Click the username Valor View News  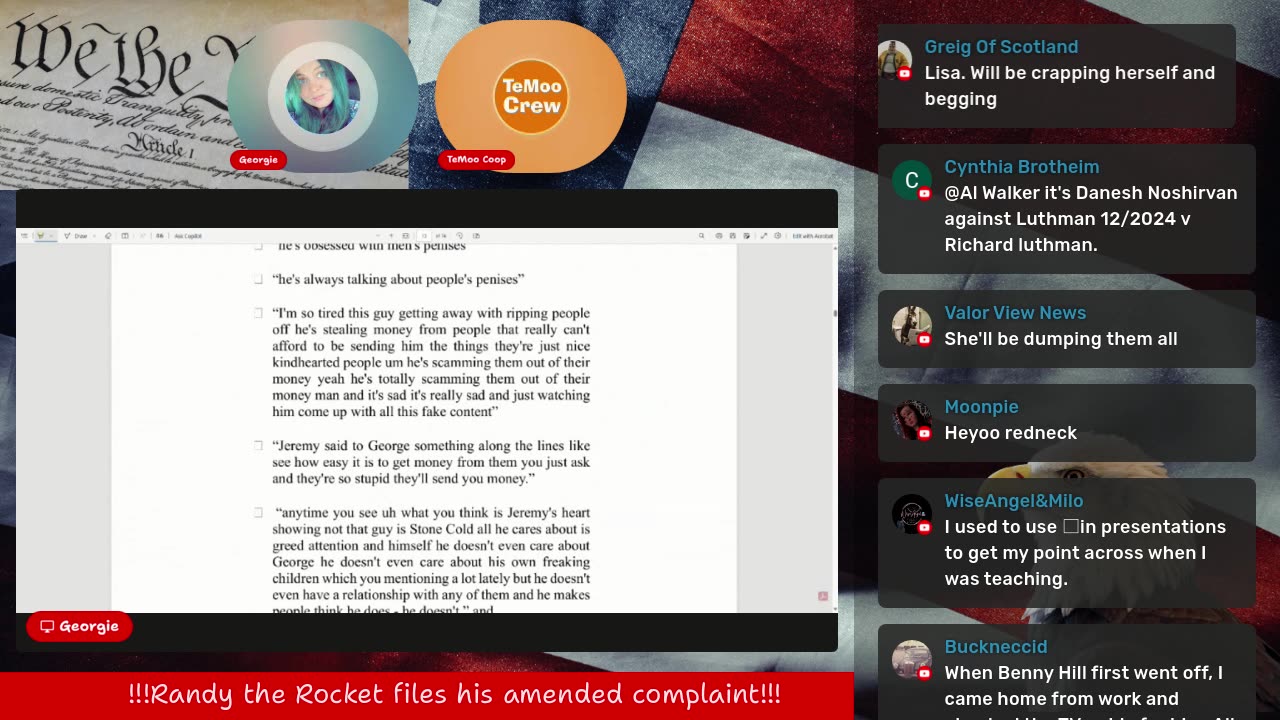coord(1015,313)
